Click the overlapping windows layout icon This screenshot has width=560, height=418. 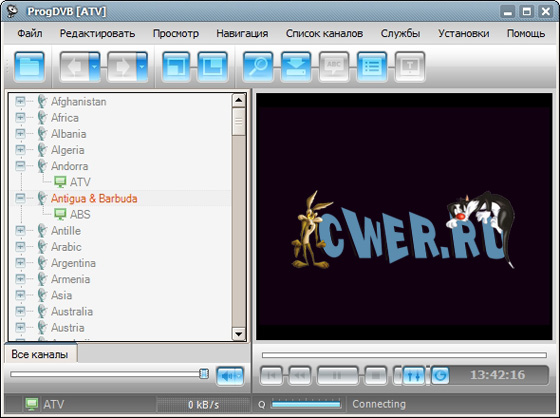point(176,67)
